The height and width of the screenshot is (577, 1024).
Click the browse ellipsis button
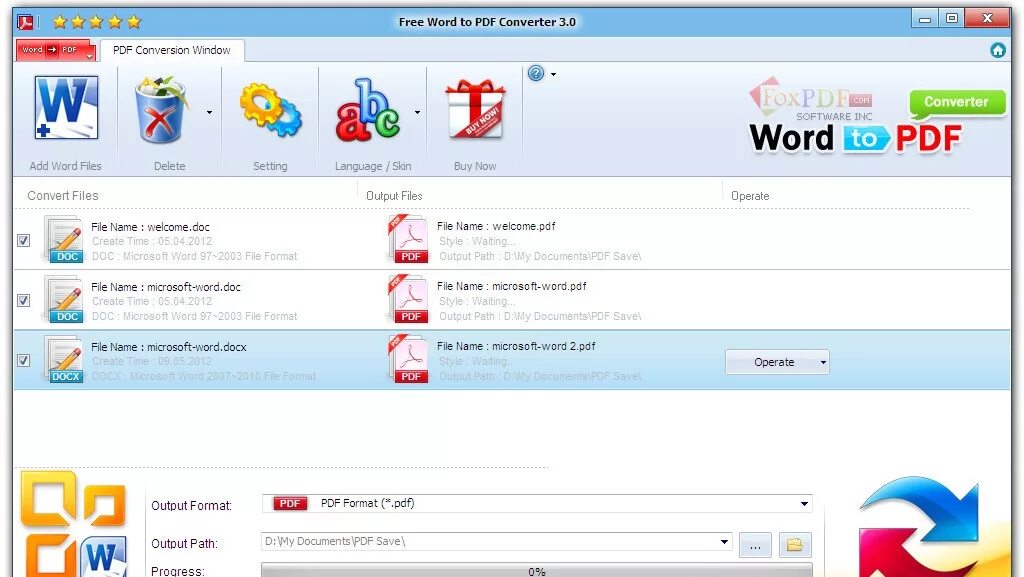755,544
